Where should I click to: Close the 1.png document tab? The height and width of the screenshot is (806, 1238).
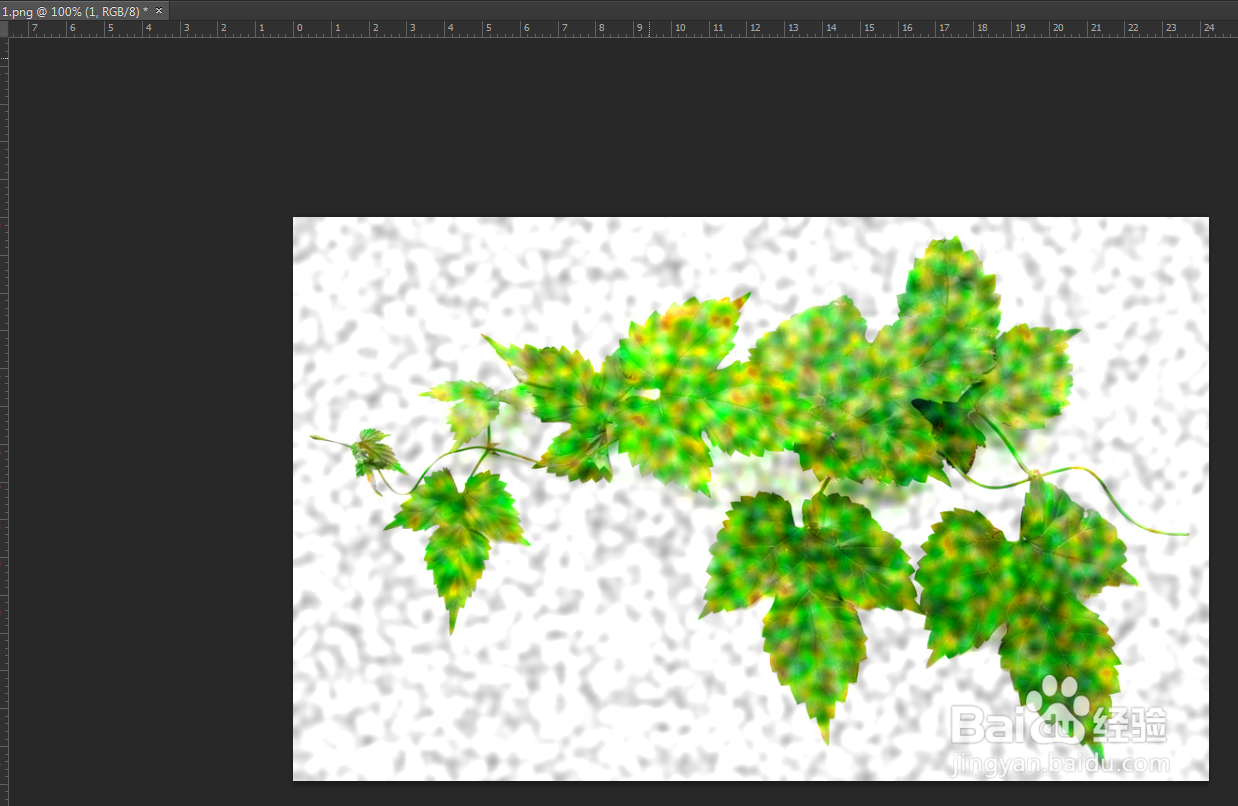(159, 10)
